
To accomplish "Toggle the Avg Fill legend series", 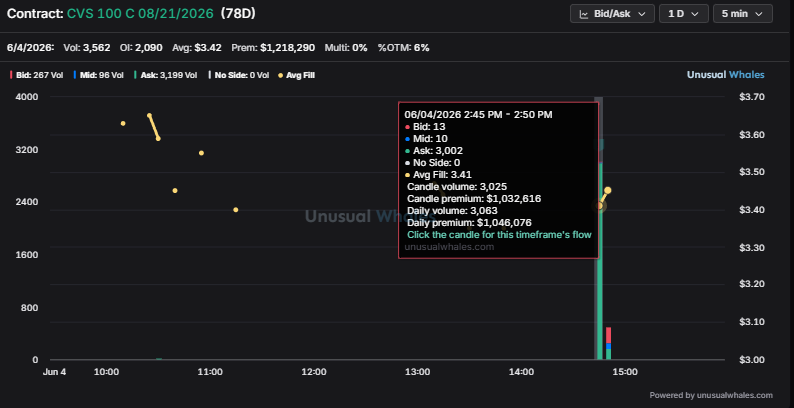I will [x=297, y=75].
